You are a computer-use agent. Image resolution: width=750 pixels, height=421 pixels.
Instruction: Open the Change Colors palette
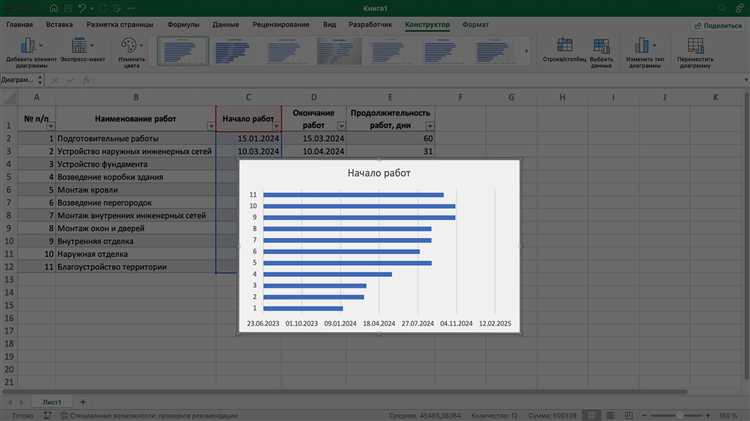coord(132,52)
